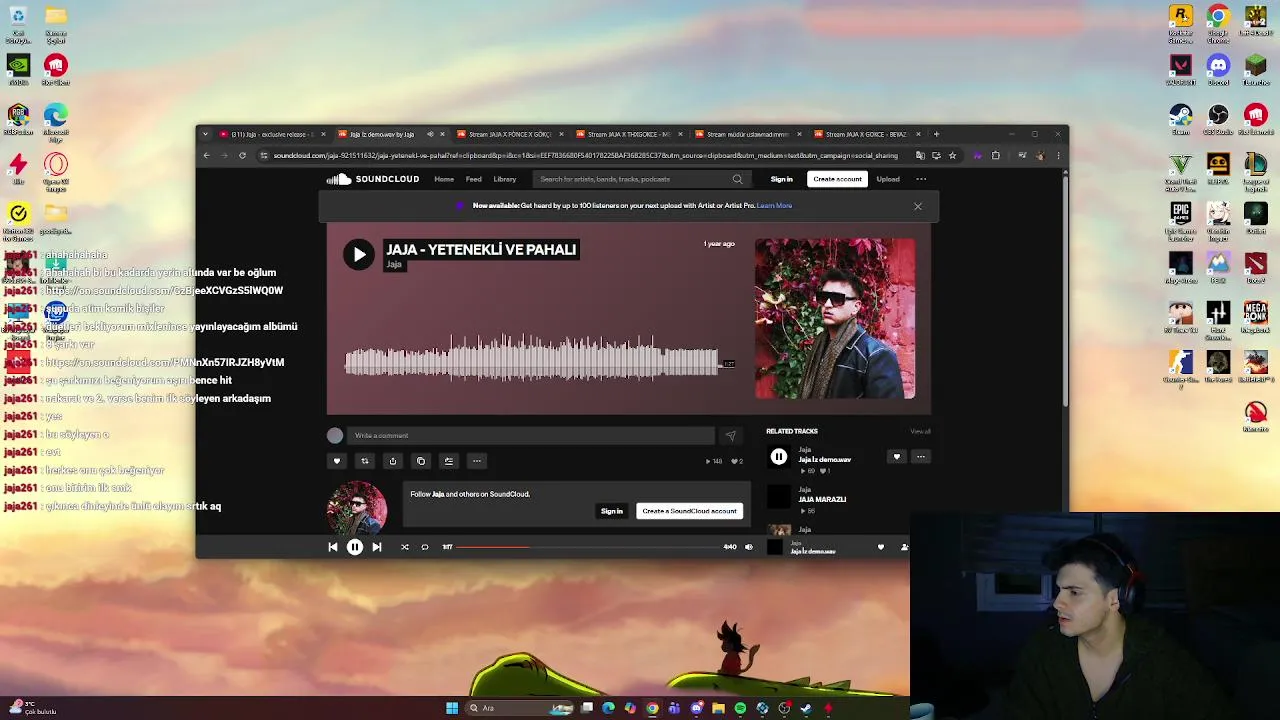Open the Windows Start menu

click(x=452, y=708)
